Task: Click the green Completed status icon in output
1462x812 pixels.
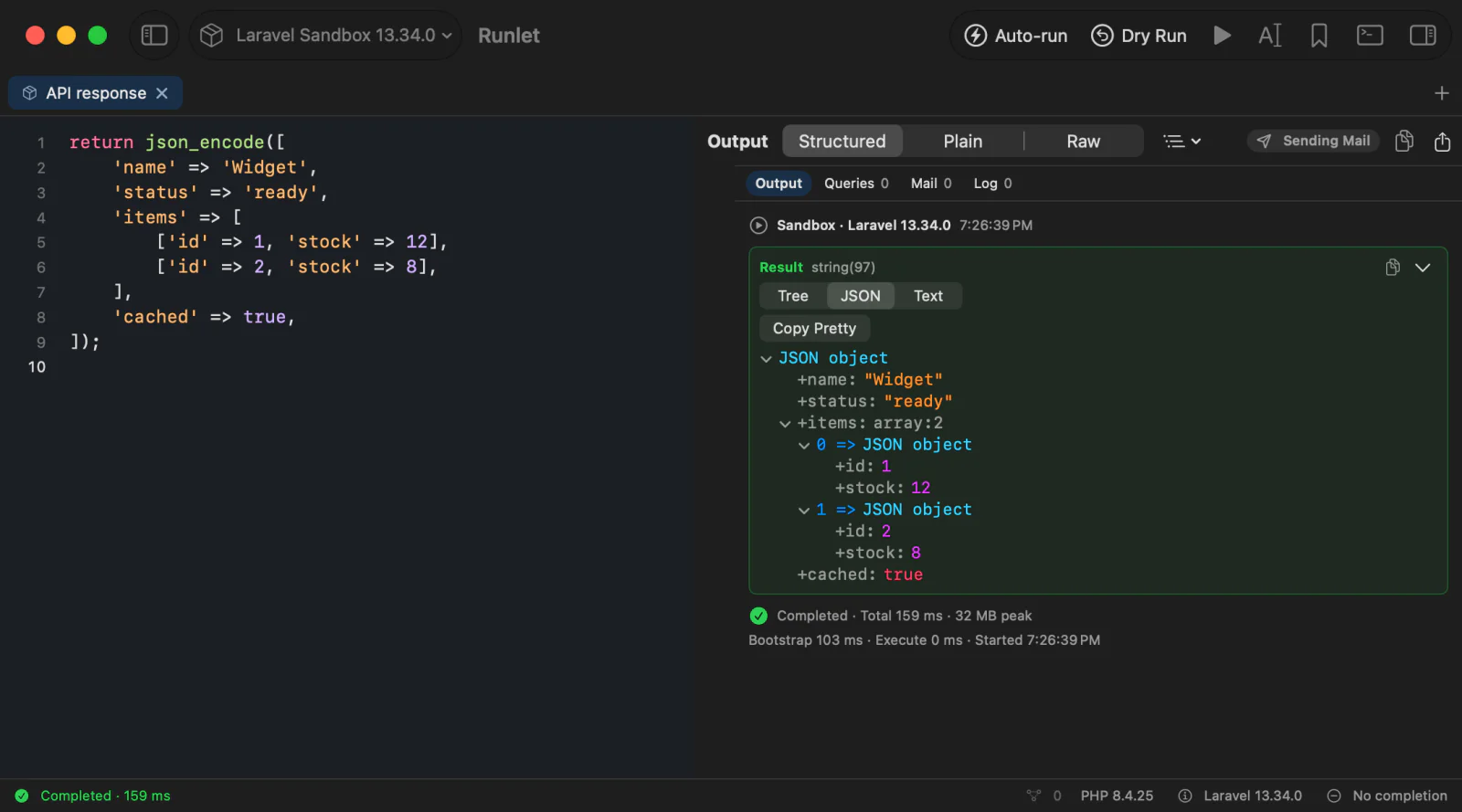Action: click(x=758, y=616)
